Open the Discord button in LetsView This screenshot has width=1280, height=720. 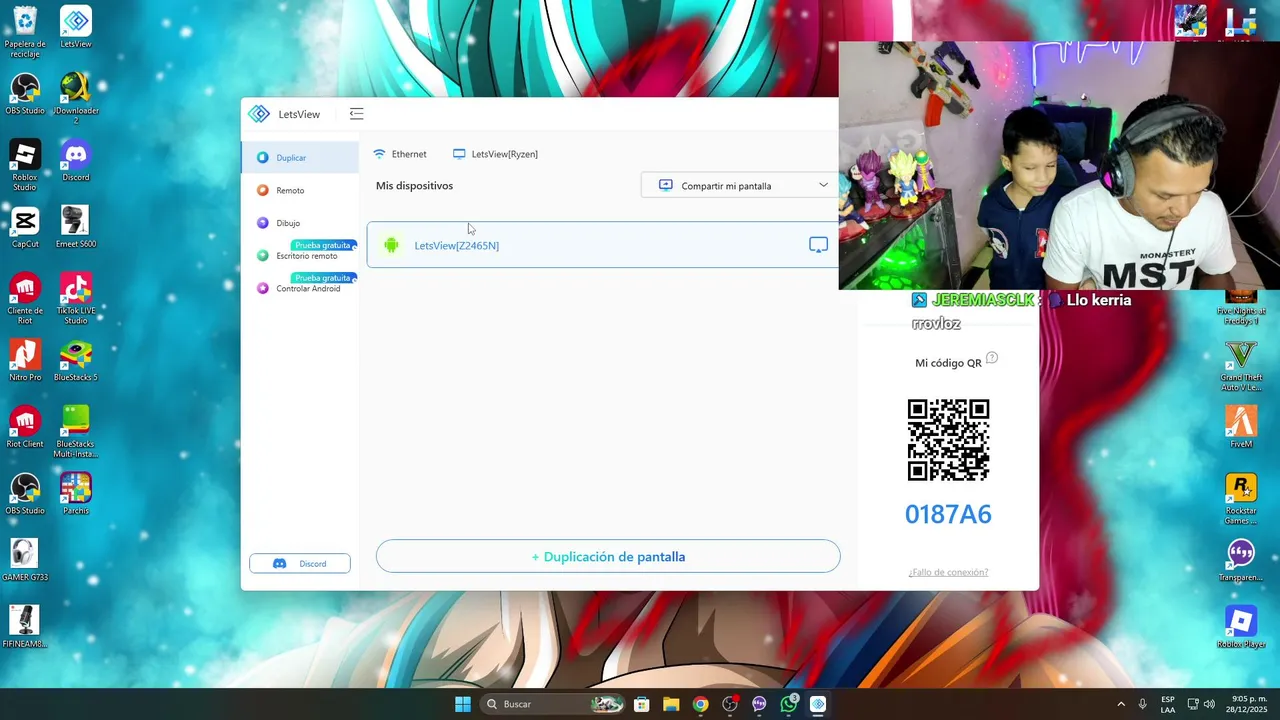pos(300,563)
